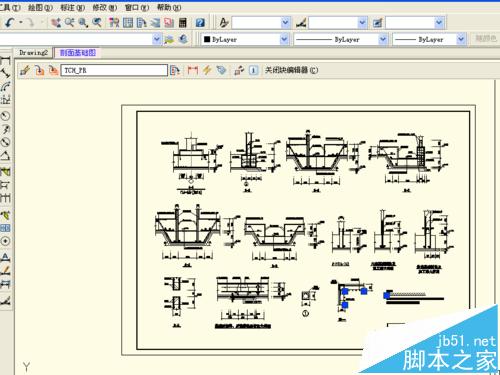500x375 pixels.
Task: Click the 关闭块编辑器(C) button
Action: tap(291, 70)
